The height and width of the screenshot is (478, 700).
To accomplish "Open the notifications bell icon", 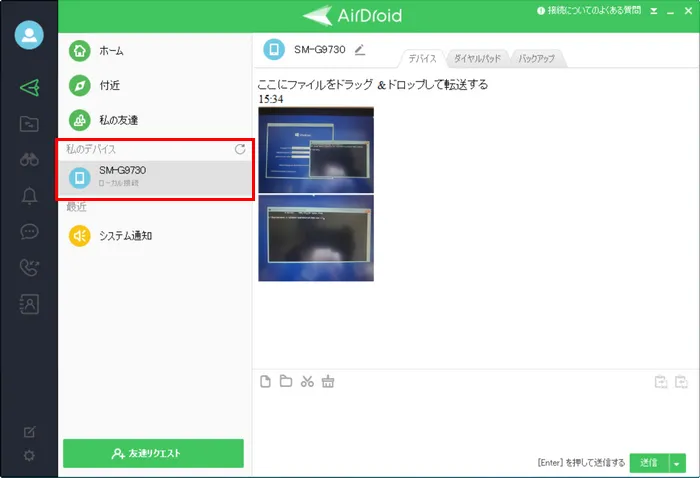I will tap(29, 195).
